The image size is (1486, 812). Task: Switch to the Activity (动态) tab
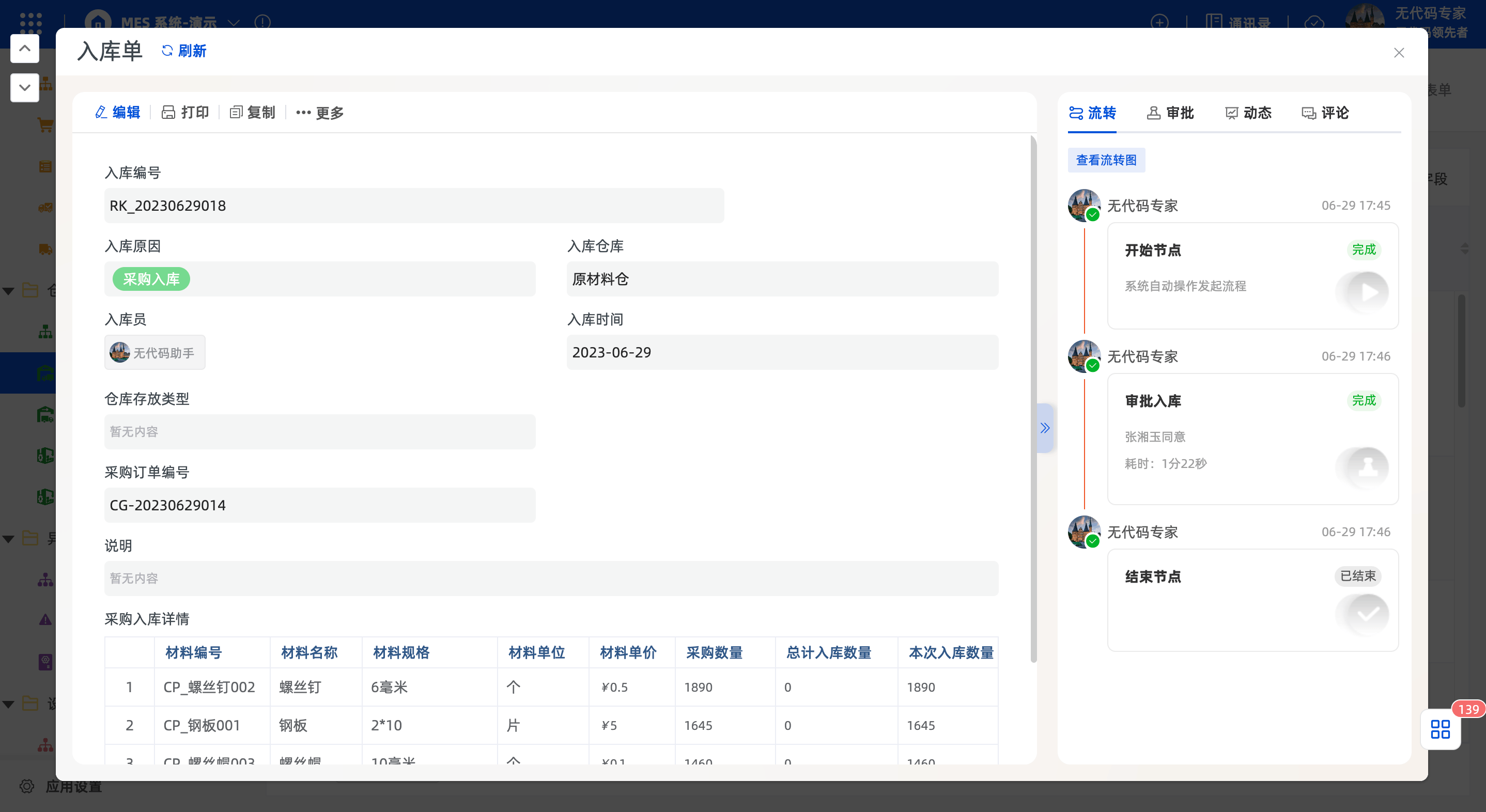(x=1248, y=113)
